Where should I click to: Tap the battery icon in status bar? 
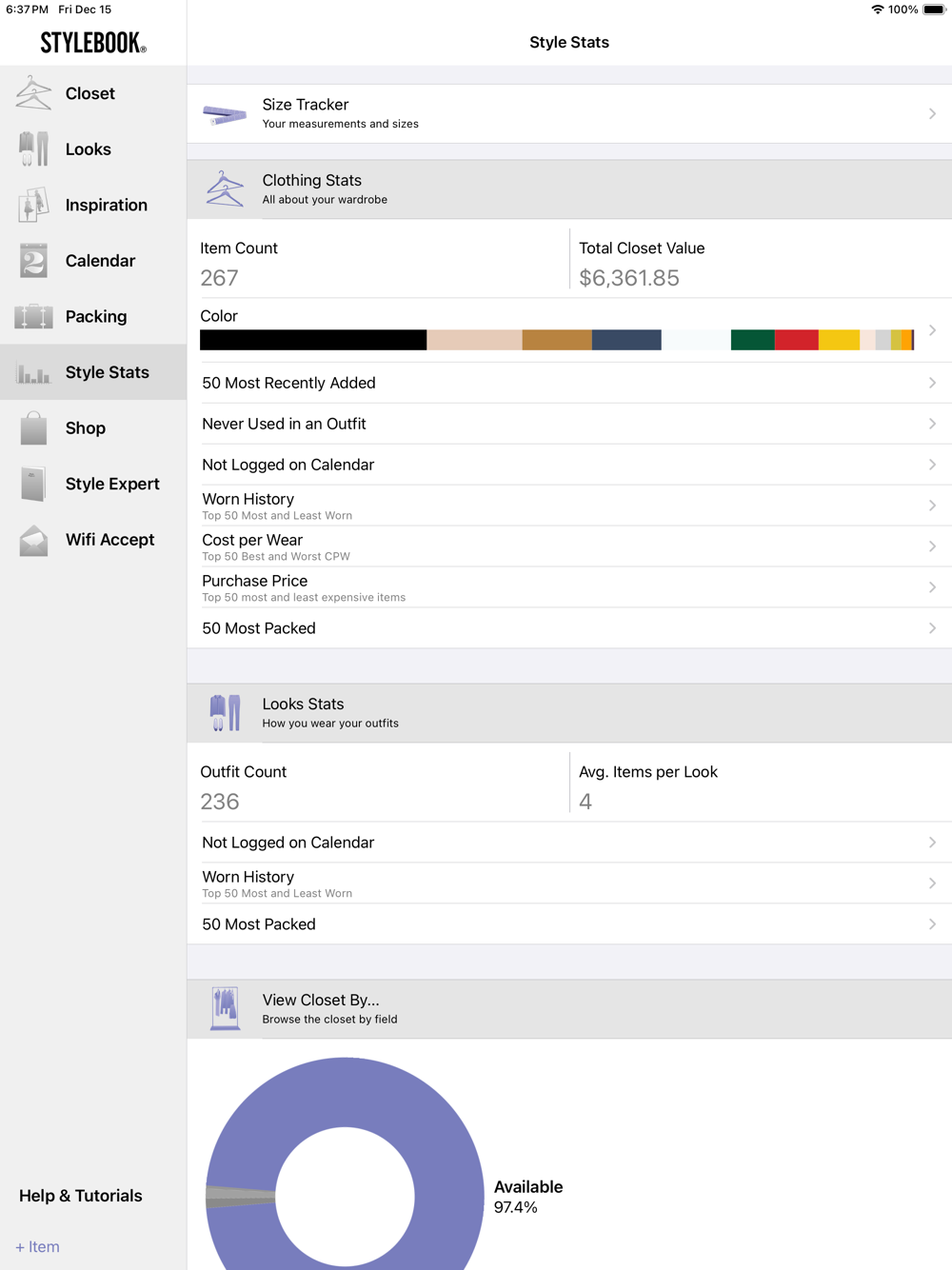934,10
